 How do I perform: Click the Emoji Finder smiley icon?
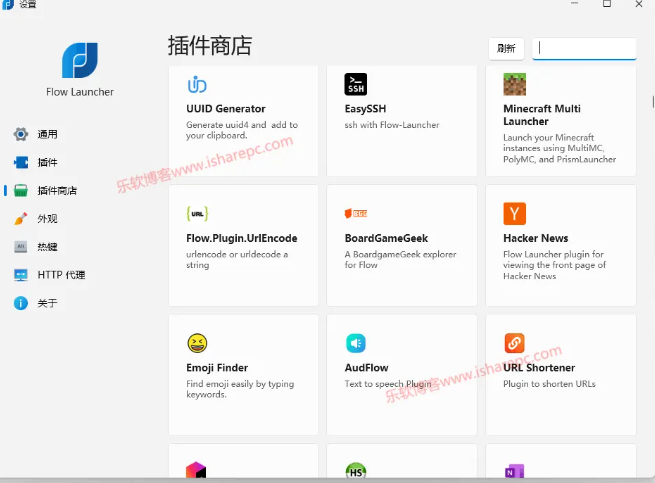point(197,343)
